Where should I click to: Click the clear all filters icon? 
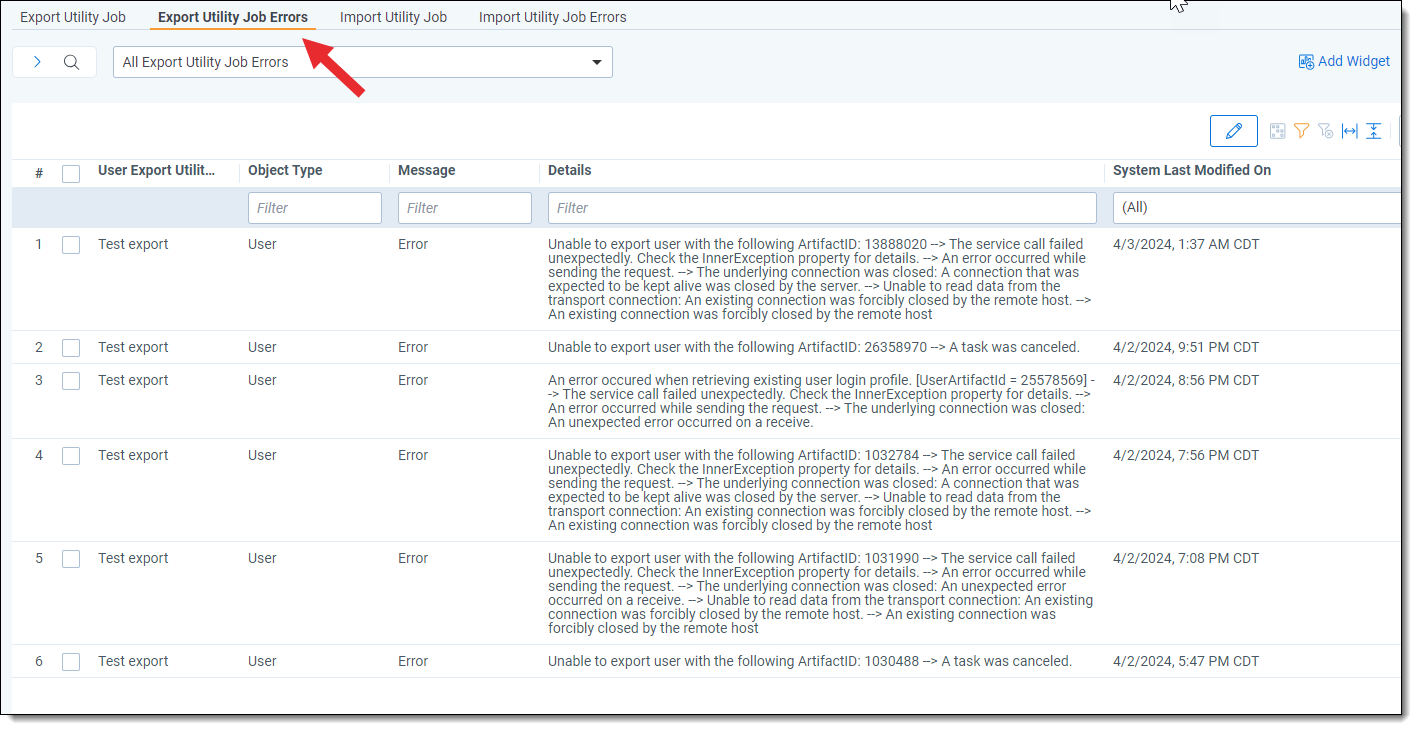[x=1325, y=131]
